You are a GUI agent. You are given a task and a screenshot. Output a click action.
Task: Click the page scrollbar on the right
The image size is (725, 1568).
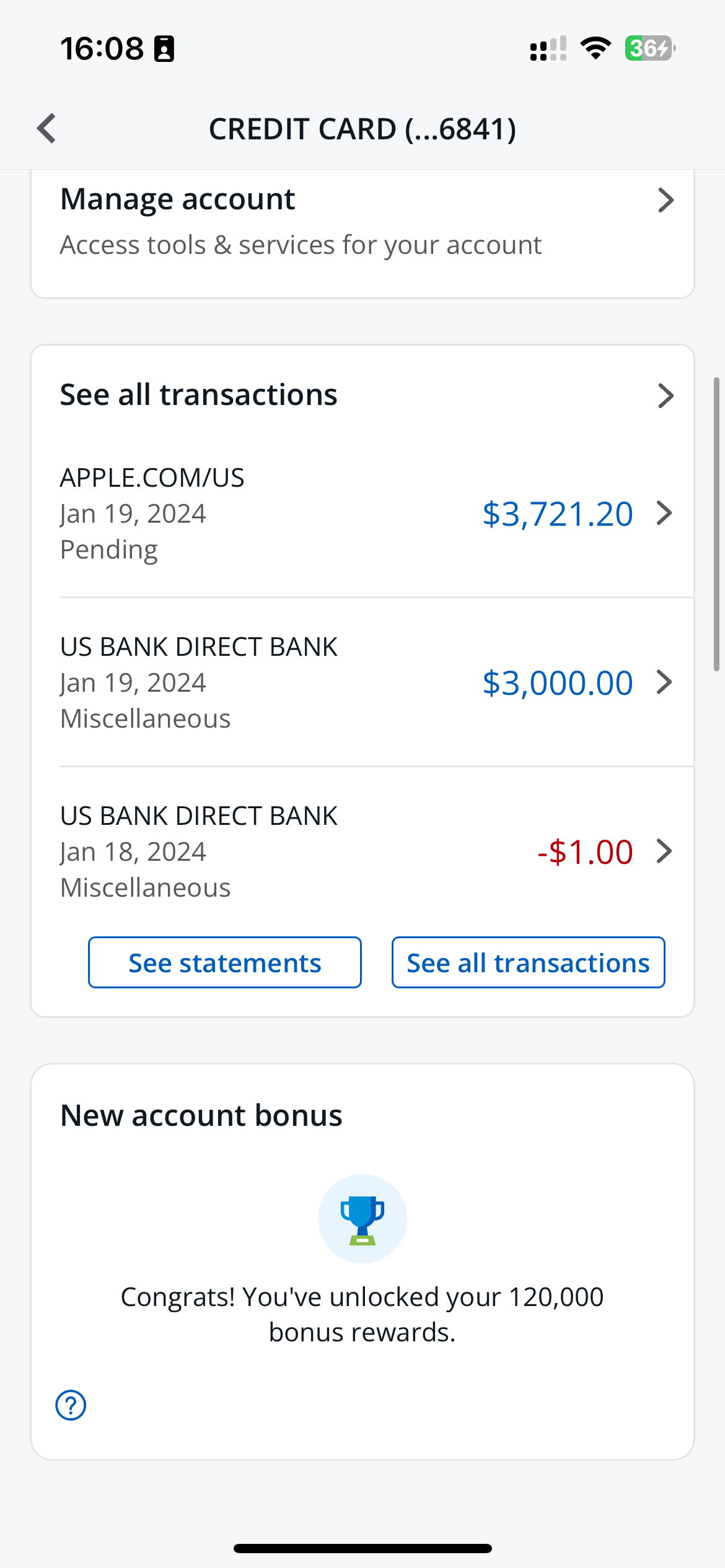(x=716, y=524)
